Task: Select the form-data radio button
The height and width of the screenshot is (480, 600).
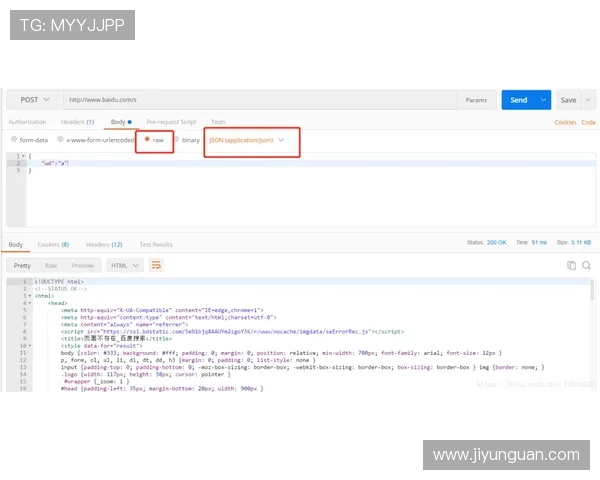Action: point(14,140)
